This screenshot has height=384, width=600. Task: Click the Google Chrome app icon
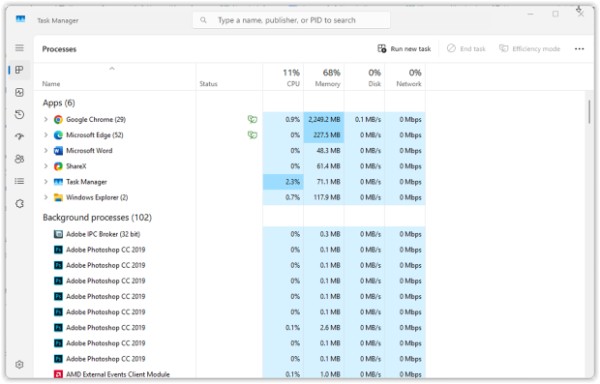pos(58,120)
